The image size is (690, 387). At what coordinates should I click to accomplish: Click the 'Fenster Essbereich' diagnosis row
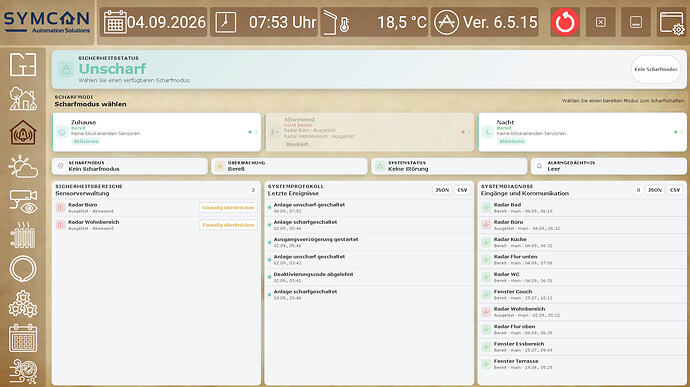(x=582, y=347)
